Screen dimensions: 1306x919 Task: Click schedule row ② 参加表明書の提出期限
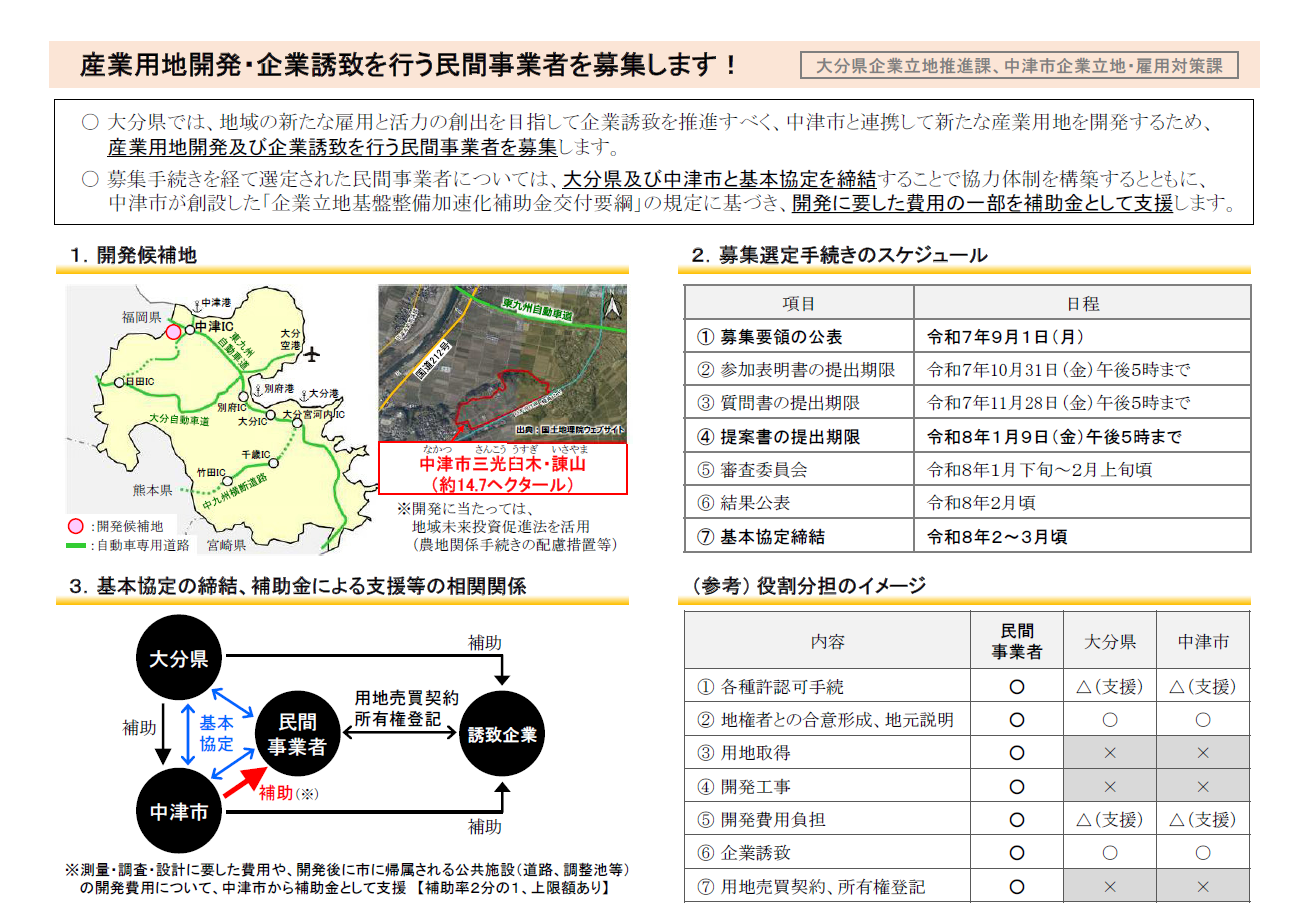pos(799,370)
